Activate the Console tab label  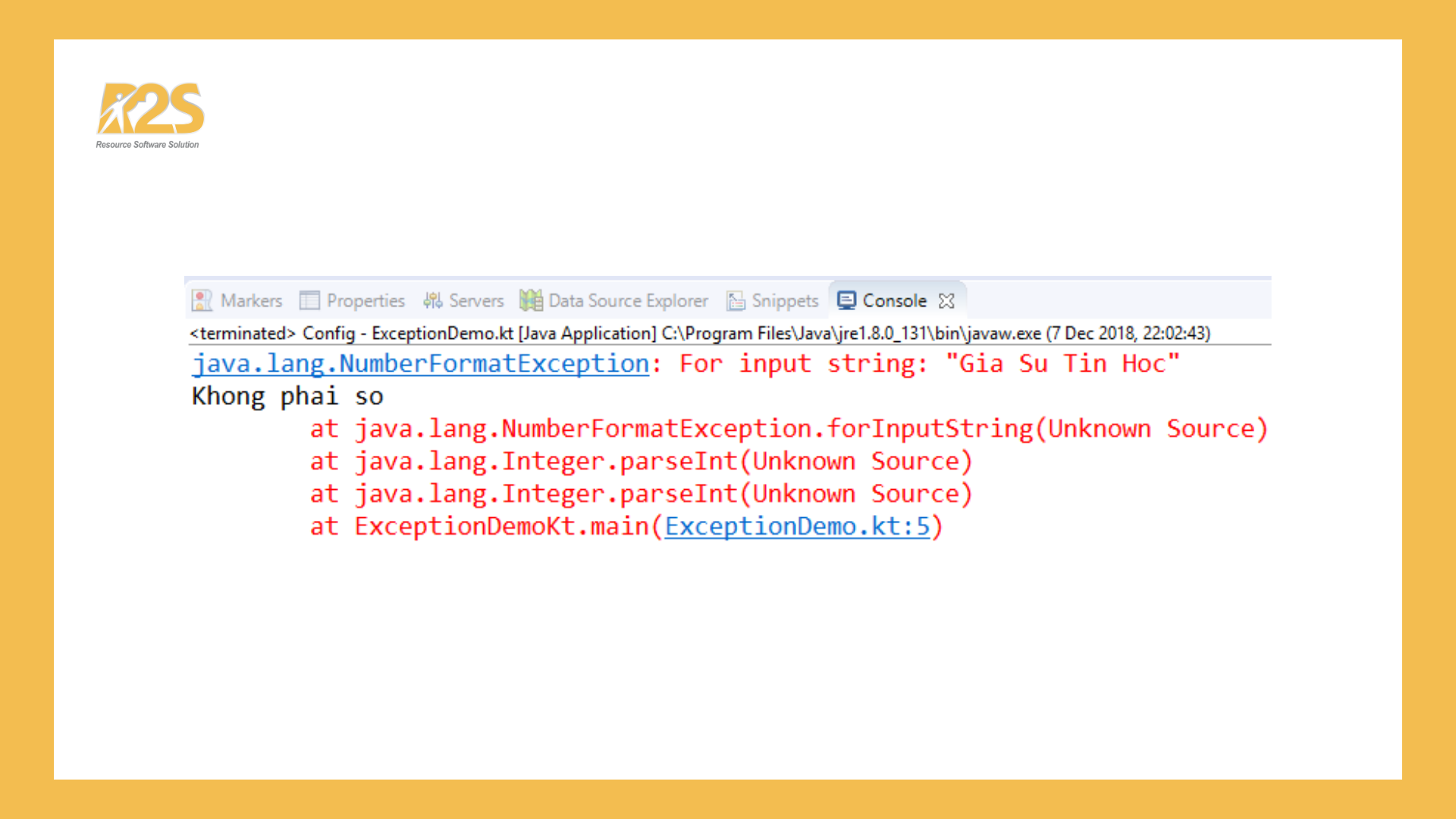click(x=894, y=300)
